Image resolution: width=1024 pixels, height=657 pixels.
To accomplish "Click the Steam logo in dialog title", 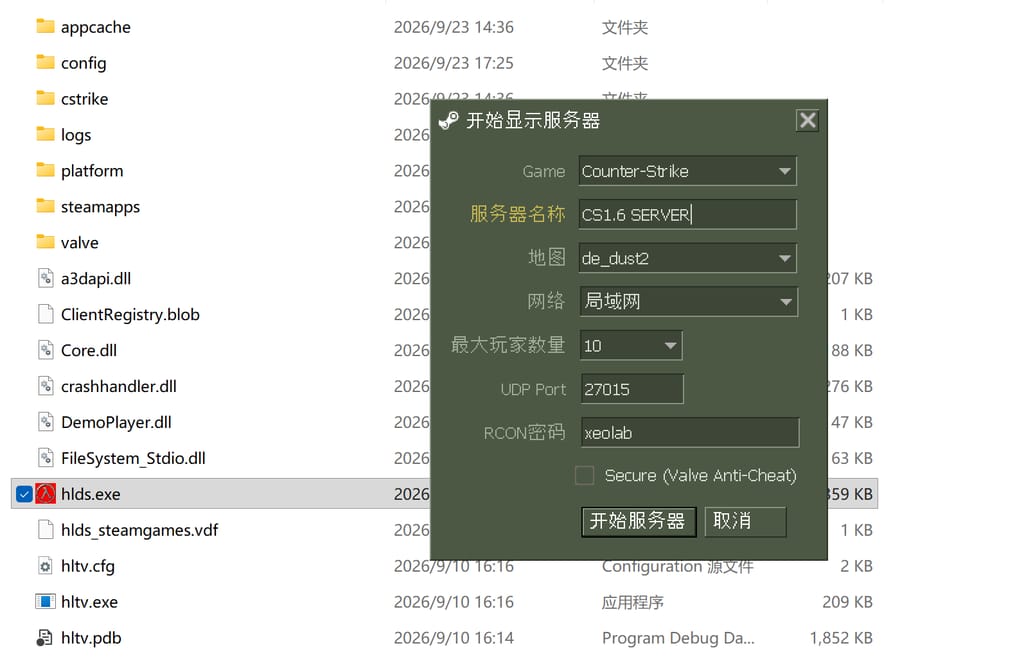I will pyautogui.click(x=449, y=120).
